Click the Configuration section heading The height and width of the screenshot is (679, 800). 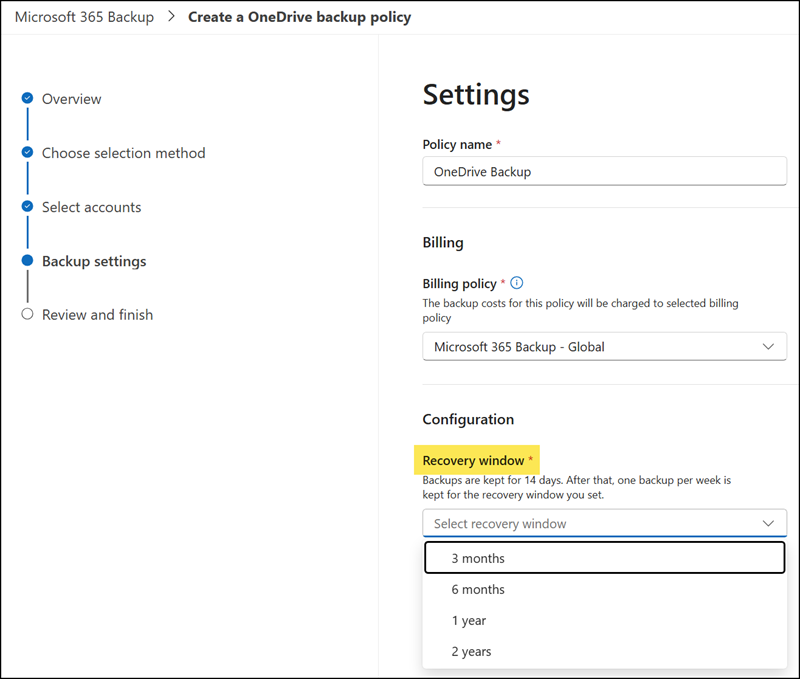tap(468, 419)
